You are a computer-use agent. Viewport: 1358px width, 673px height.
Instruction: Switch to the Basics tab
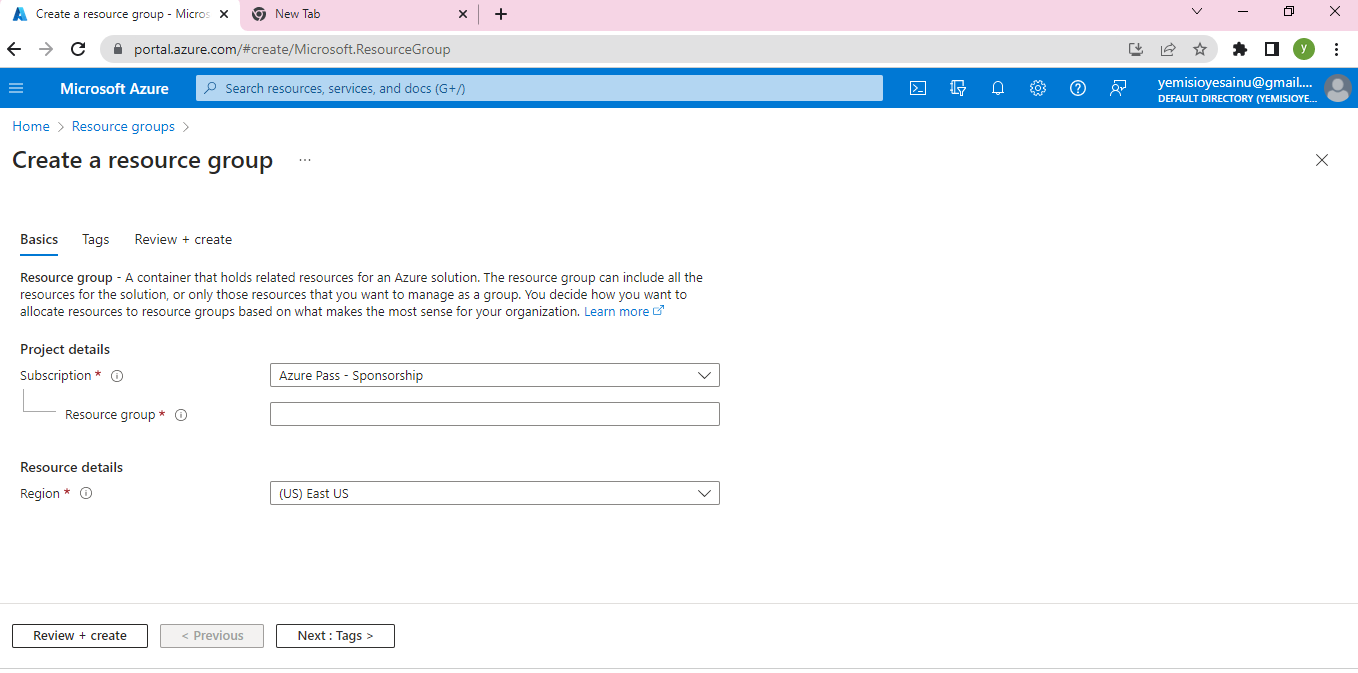click(39, 240)
